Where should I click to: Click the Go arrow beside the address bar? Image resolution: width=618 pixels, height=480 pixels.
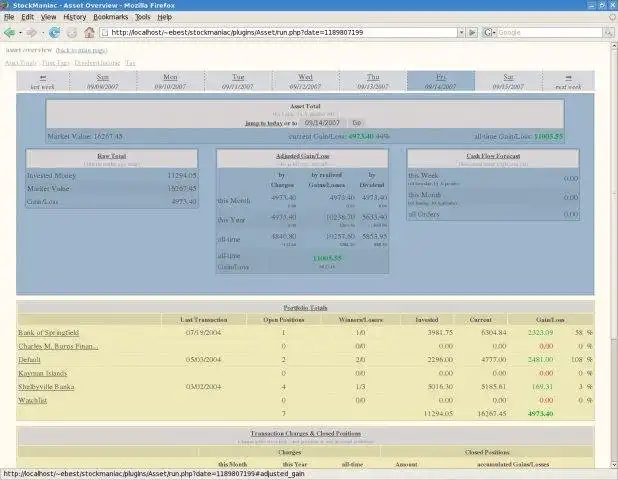472,33
